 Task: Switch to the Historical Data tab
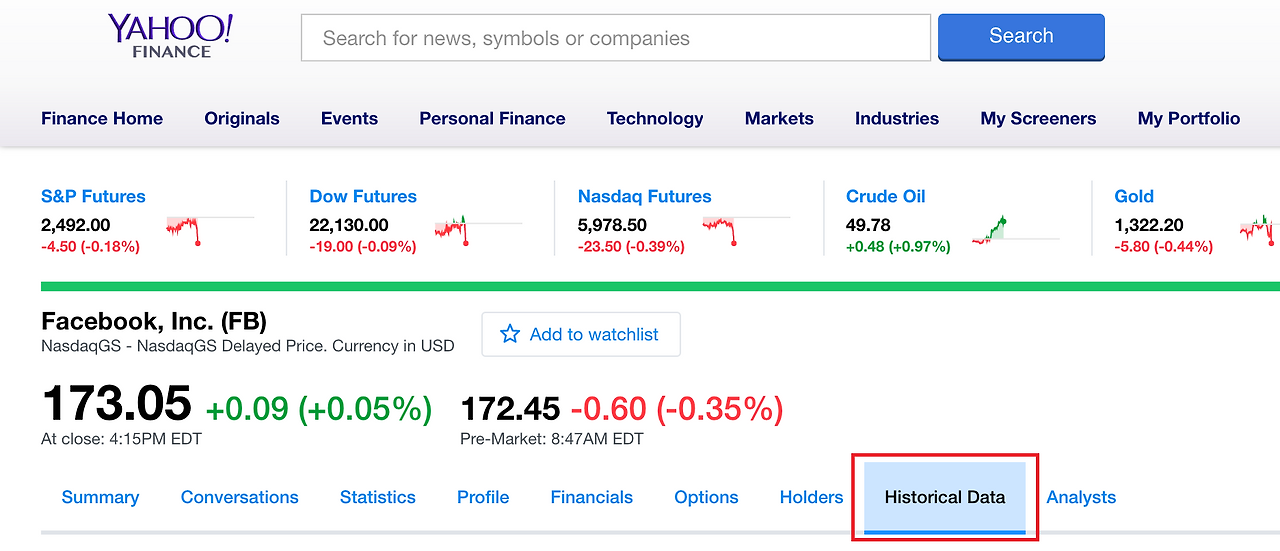click(x=945, y=497)
